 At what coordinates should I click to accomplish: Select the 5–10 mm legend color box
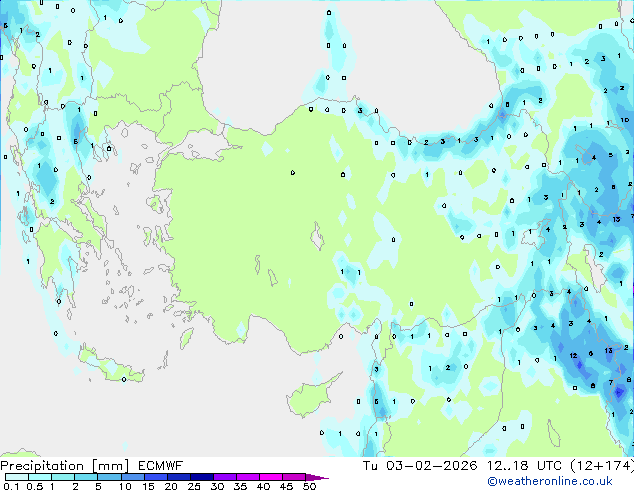click(109, 477)
